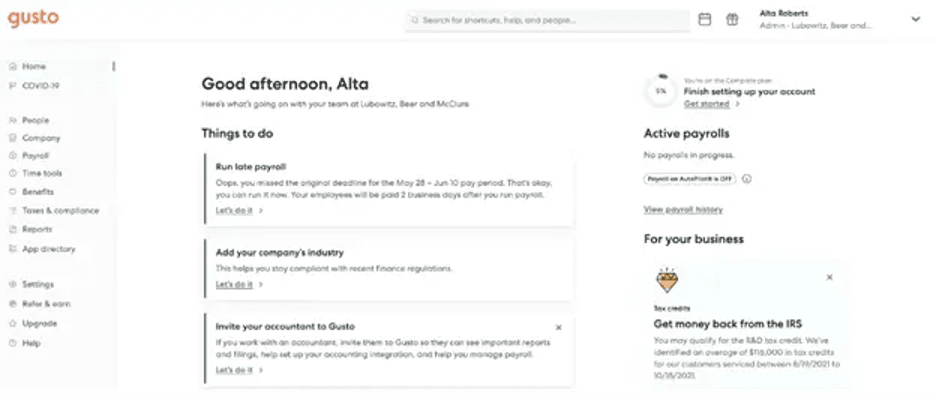Open the Help menu item
936x394 pixels.
pos(32,343)
